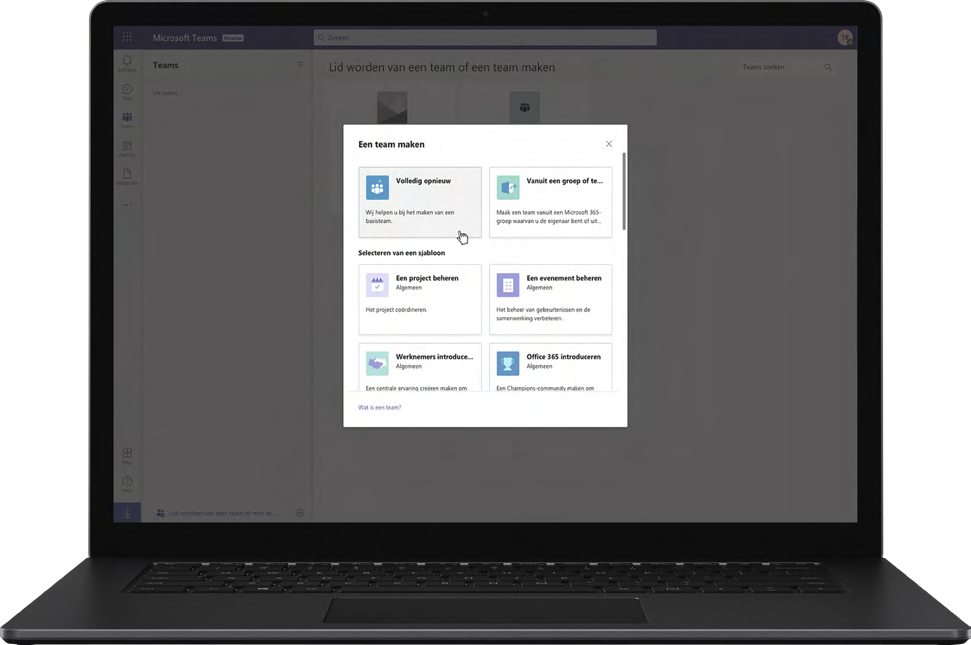Show more apps via the ellipsis icon
The height and width of the screenshot is (645, 971).
click(x=127, y=204)
